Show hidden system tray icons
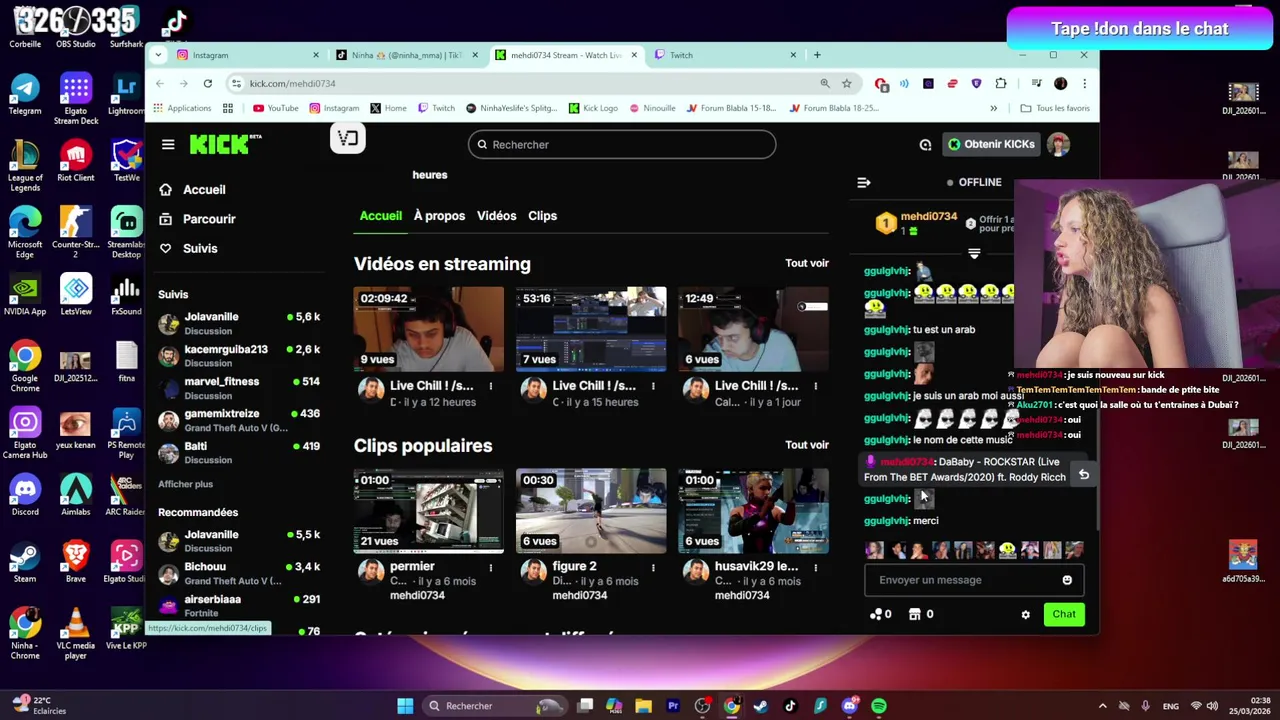Screen dimensions: 1280x720 coord(1102,706)
